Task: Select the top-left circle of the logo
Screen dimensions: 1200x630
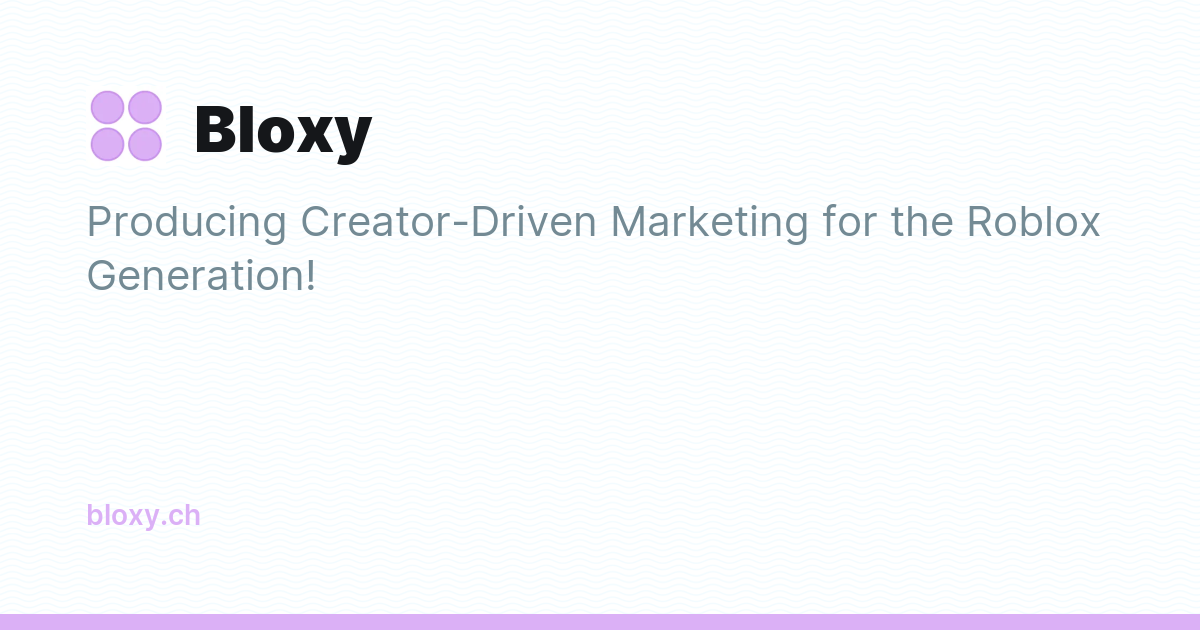Action: coord(107,107)
